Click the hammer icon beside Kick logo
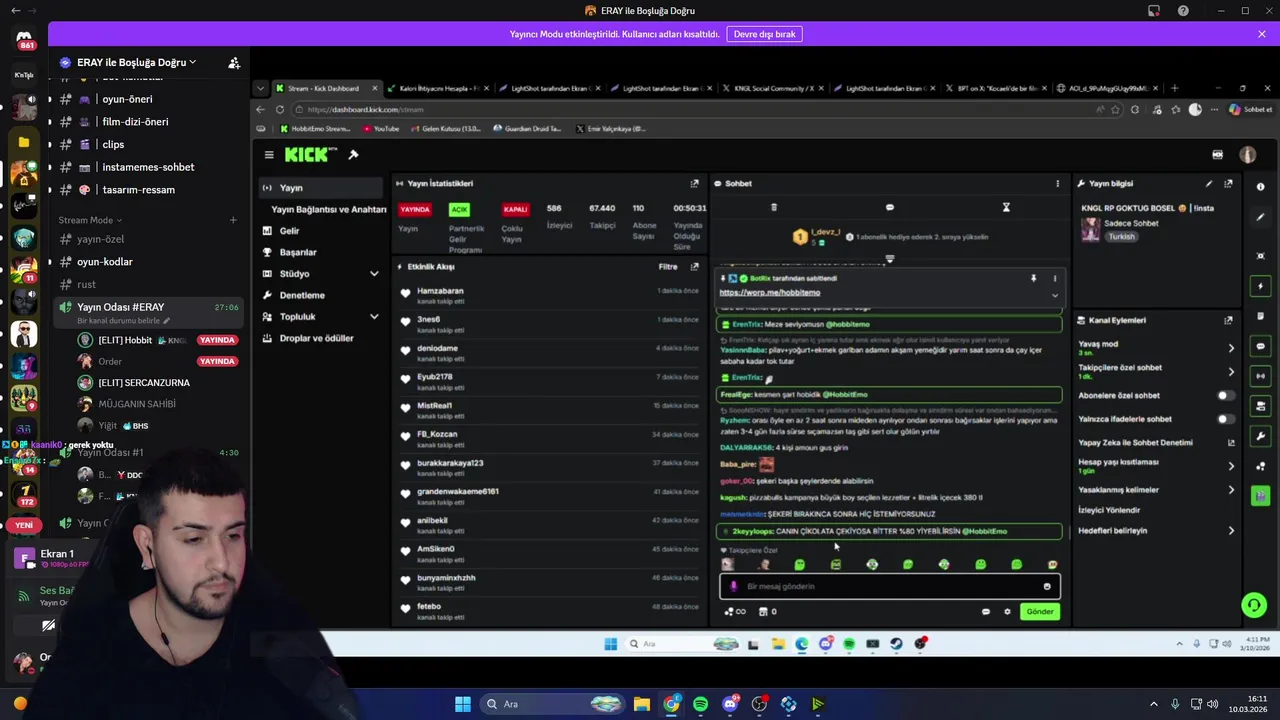Viewport: 1280px width, 720px height. pos(353,155)
